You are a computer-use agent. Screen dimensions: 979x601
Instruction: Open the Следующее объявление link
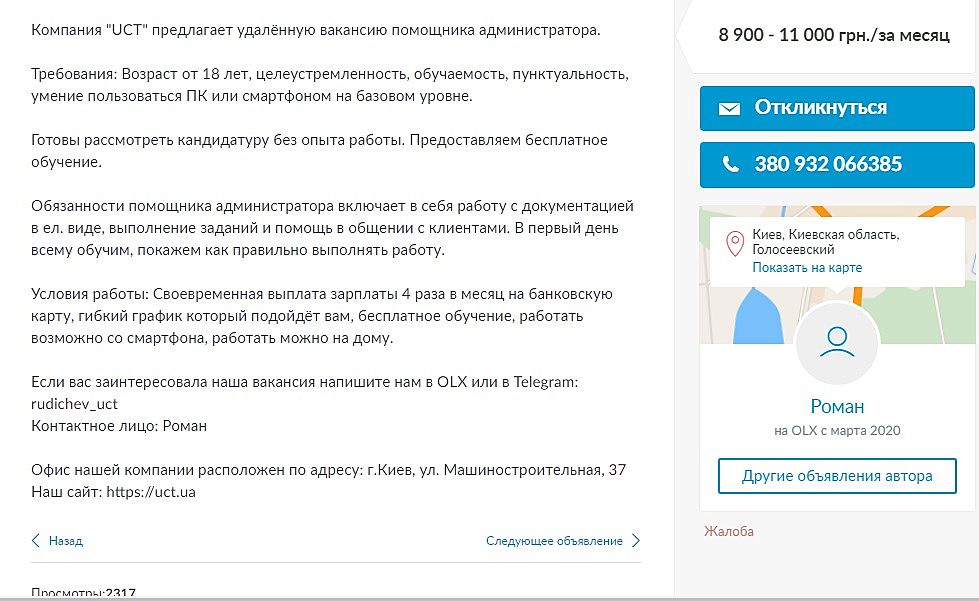[x=554, y=541]
